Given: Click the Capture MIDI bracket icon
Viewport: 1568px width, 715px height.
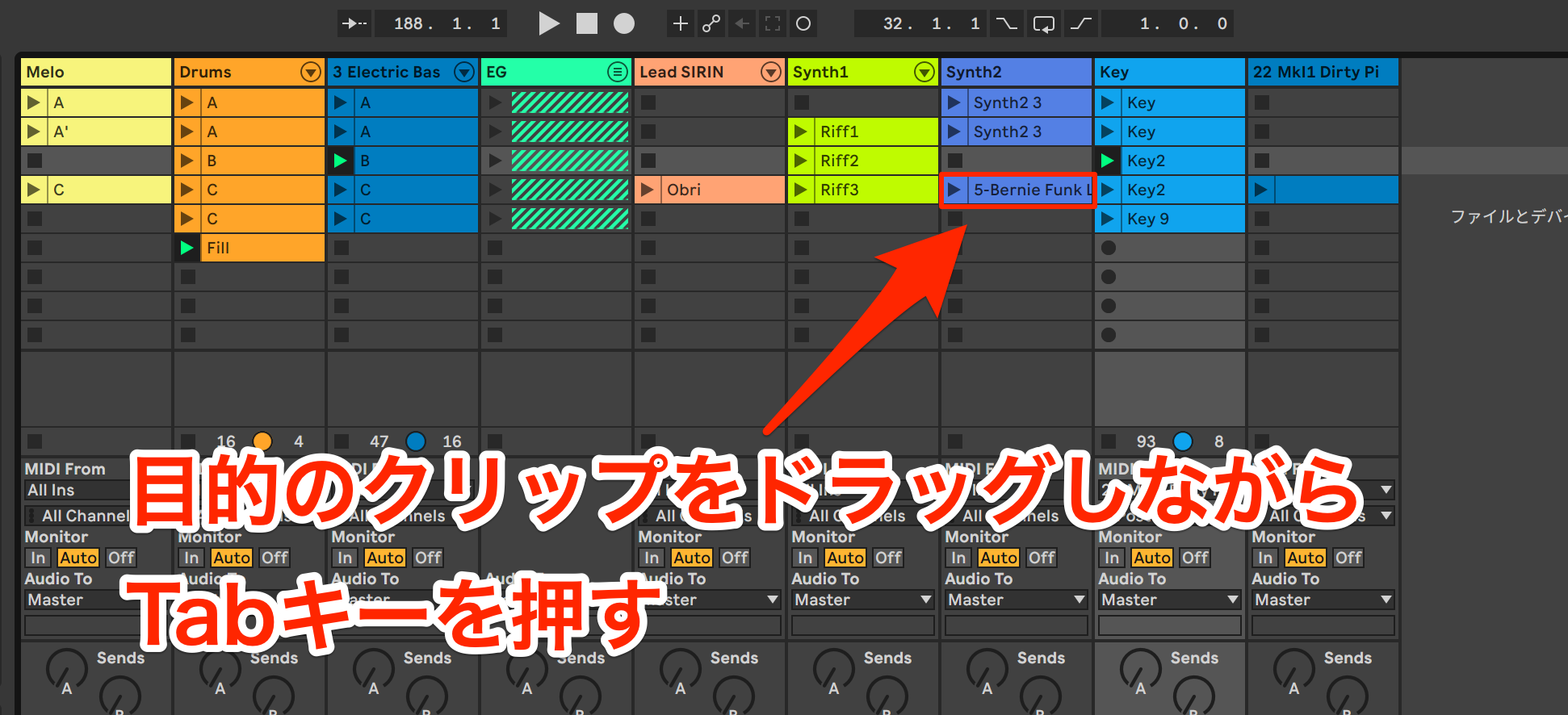Looking at the screenshot, I should [773, 23].
